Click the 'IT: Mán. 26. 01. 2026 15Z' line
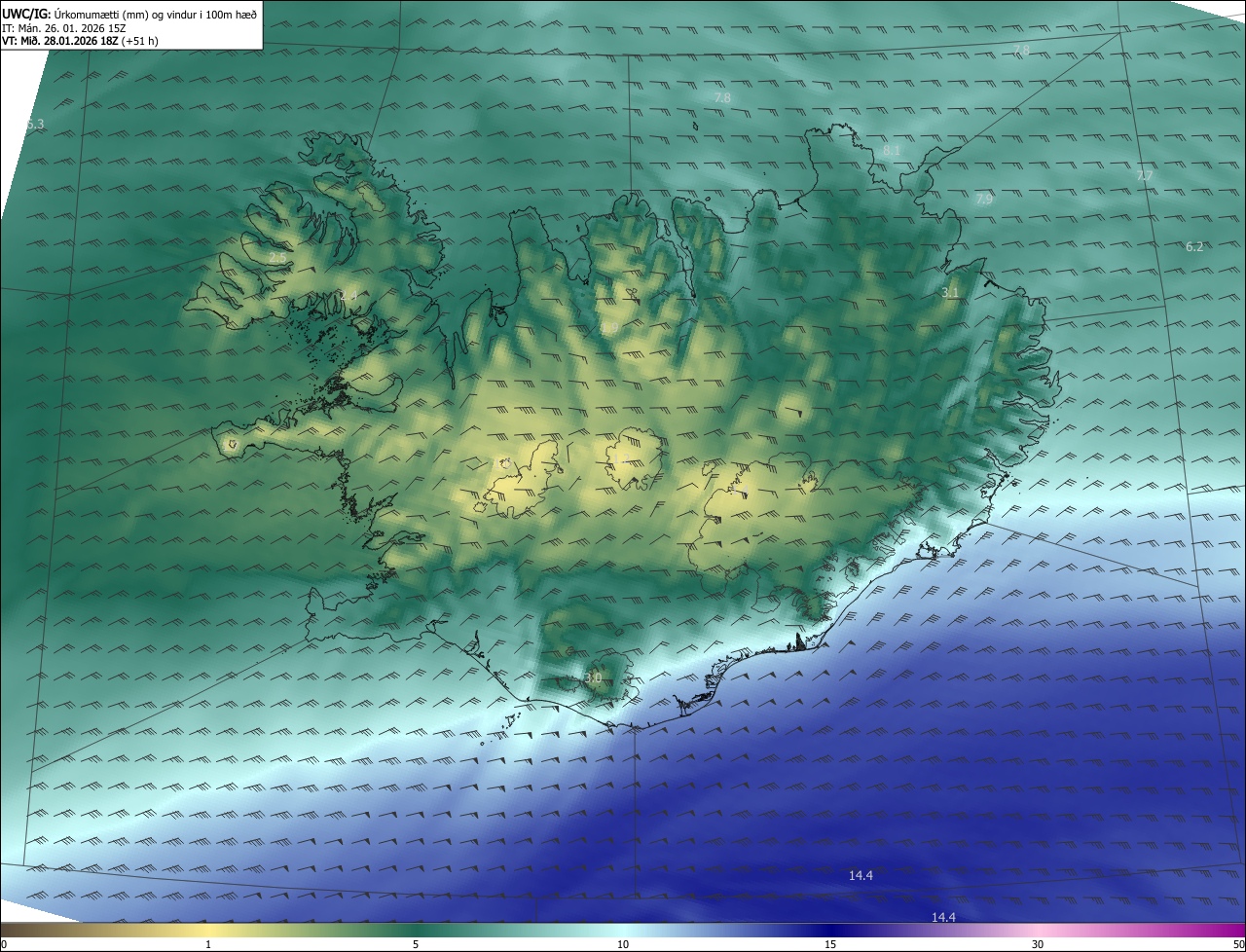The height and width of the screenshot is (952, 1246). pos(62,28)
